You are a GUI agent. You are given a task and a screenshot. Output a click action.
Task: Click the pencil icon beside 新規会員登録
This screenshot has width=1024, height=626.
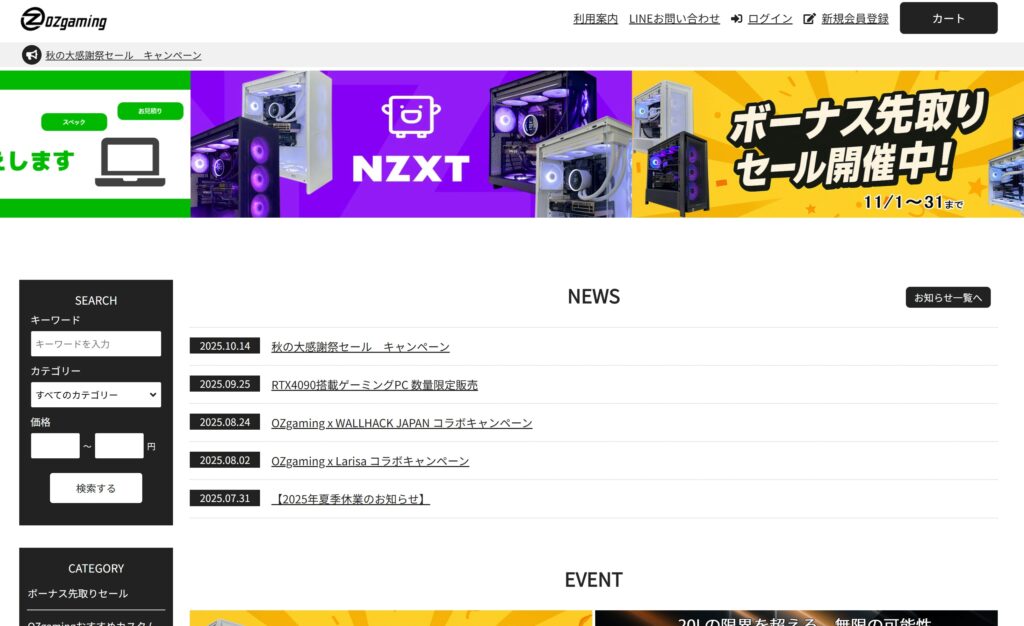pos(809,18)
